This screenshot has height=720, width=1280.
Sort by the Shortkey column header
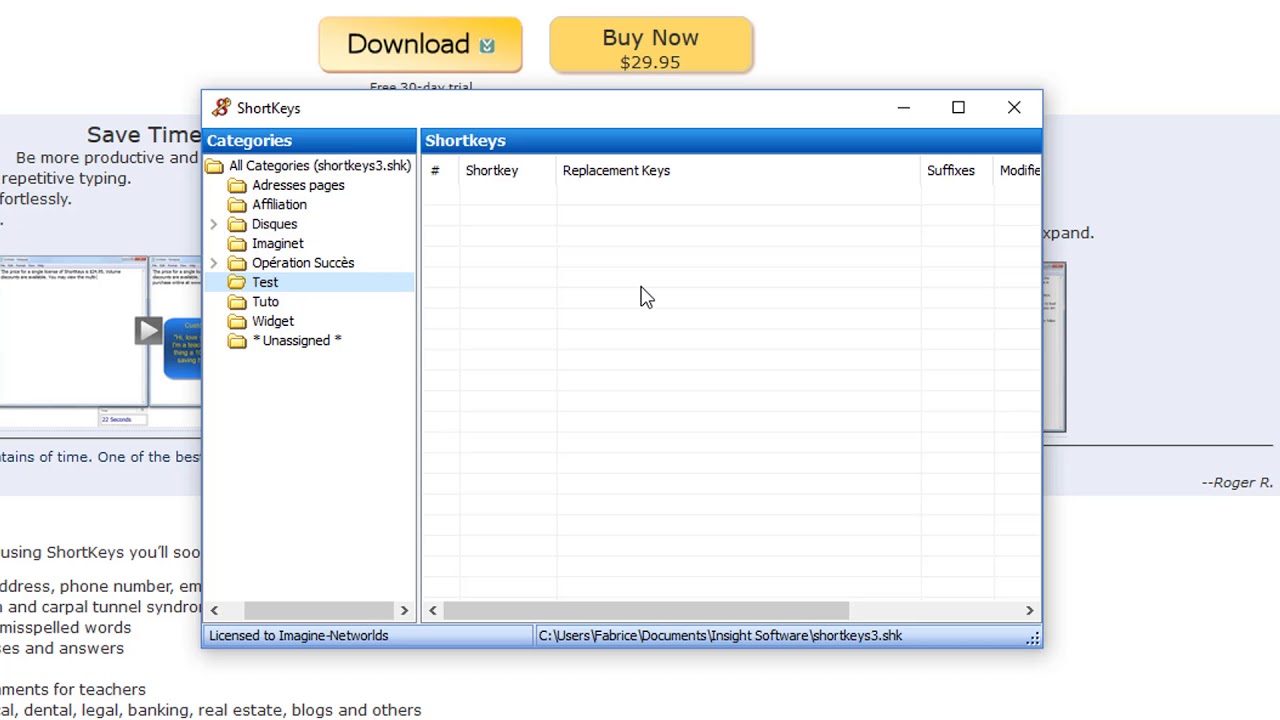(507, 170)
